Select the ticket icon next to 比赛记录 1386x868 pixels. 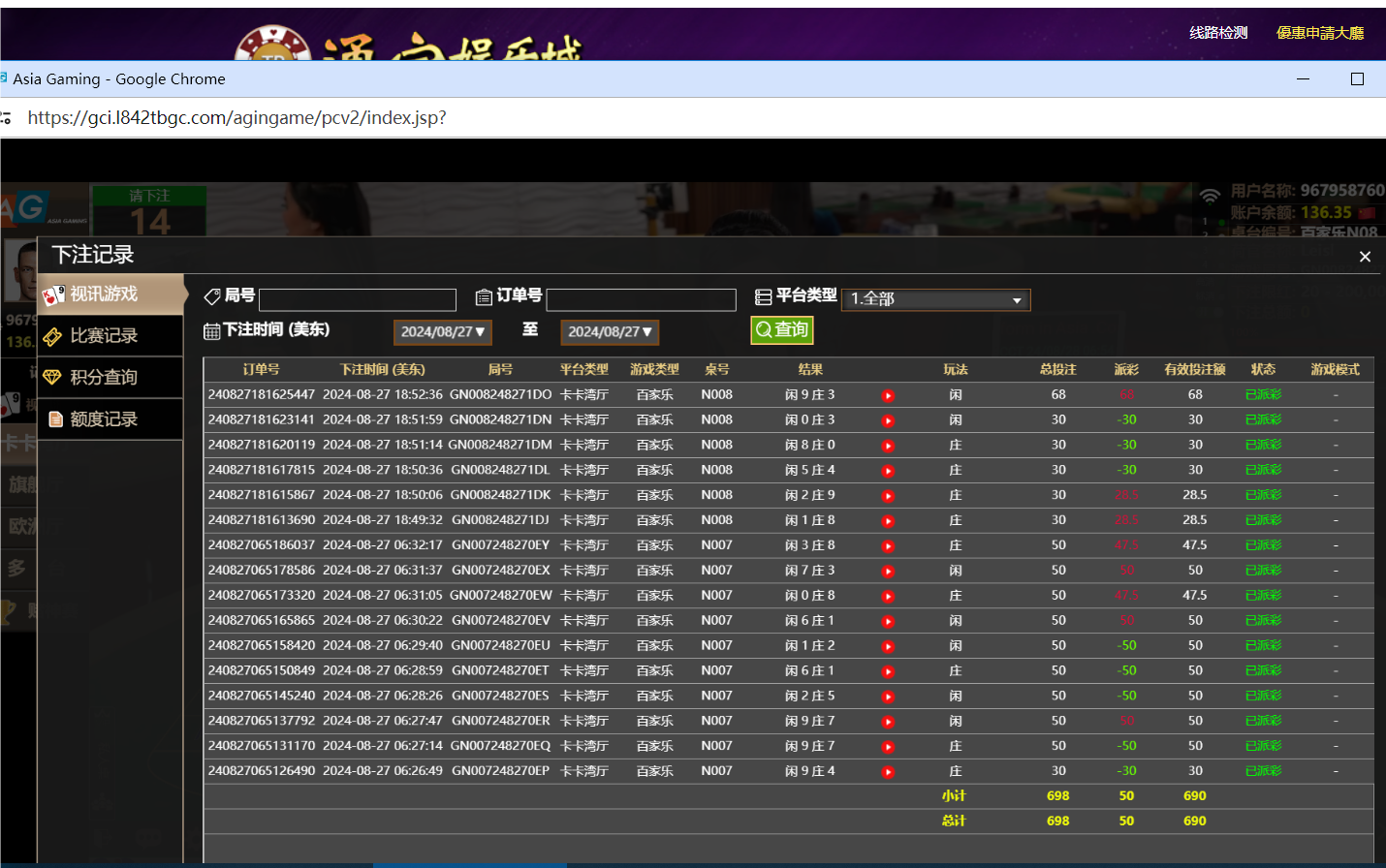tap(53, 336)
